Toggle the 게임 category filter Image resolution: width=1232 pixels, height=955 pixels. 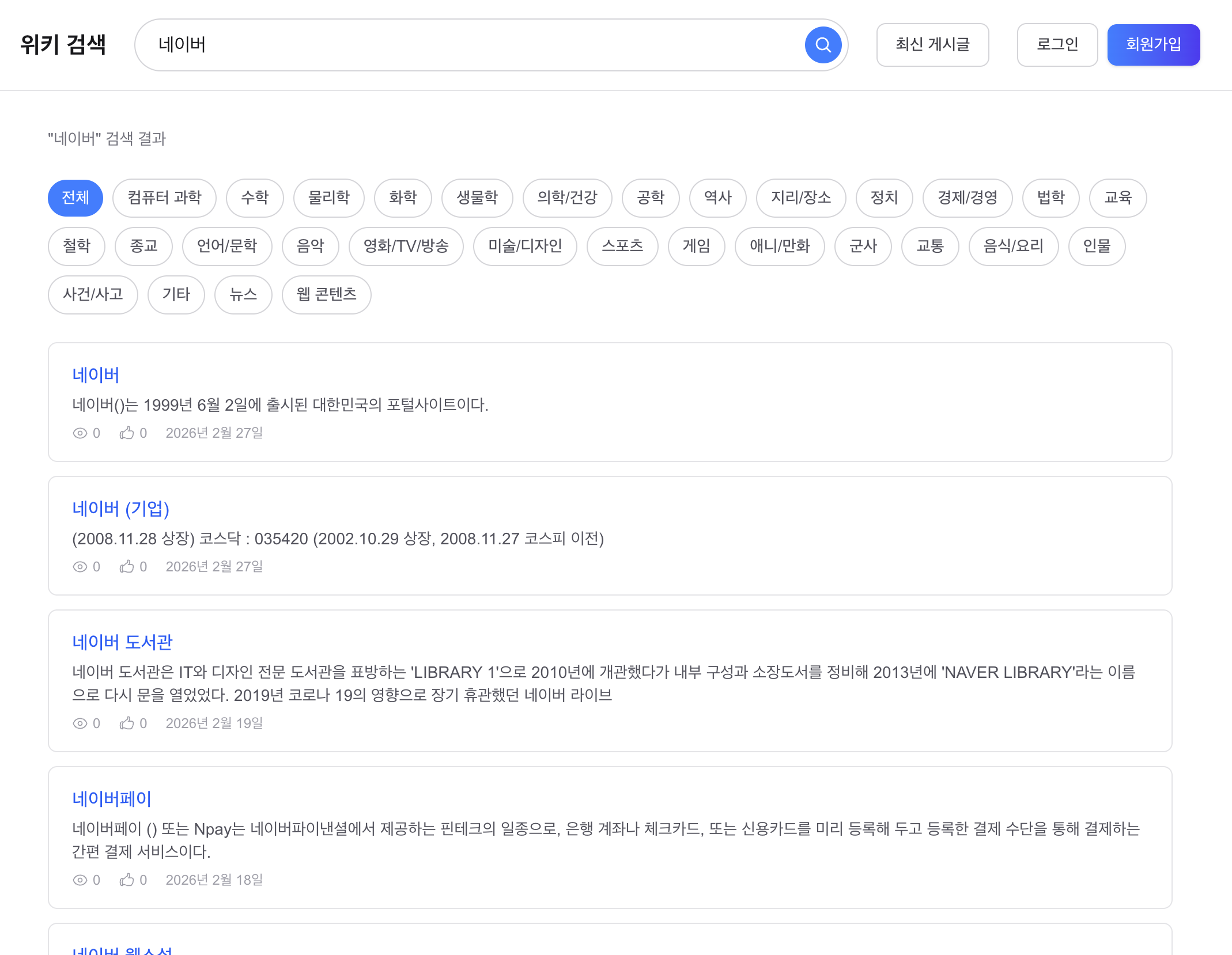point(696,247)
